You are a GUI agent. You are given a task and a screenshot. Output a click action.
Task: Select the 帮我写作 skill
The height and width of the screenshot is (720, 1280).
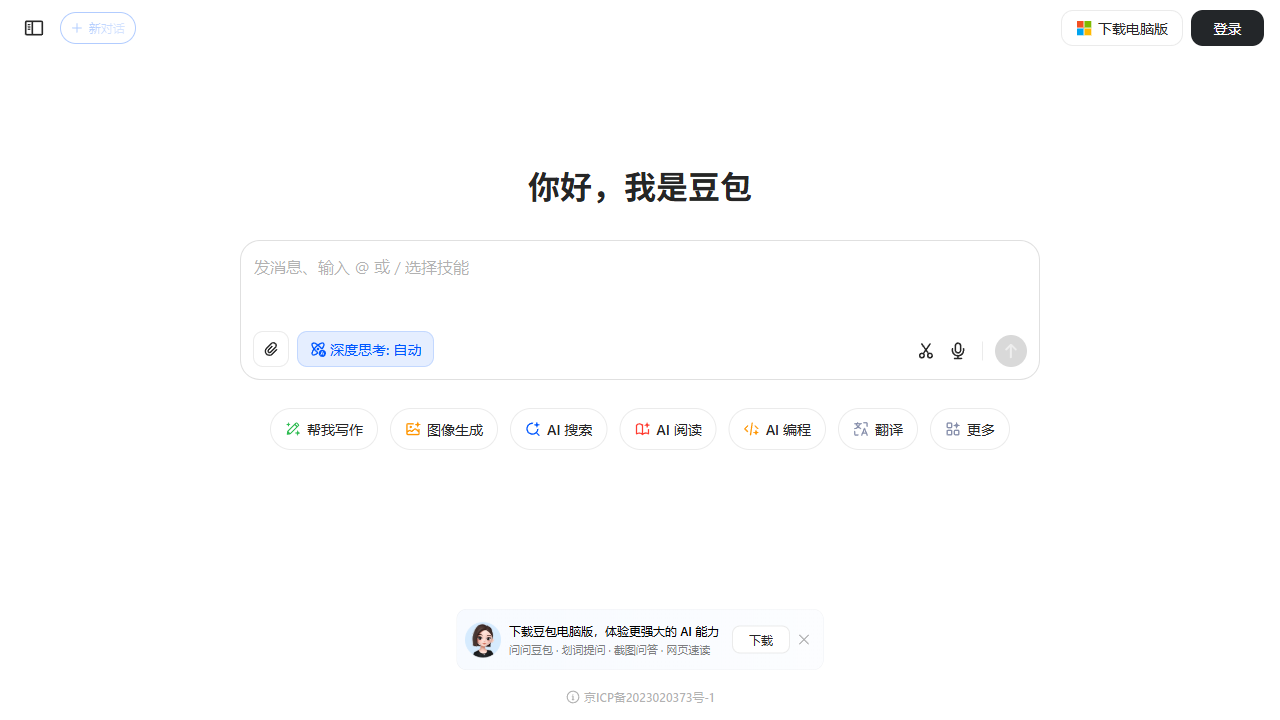pyautogui.click(x=324, y=429)
